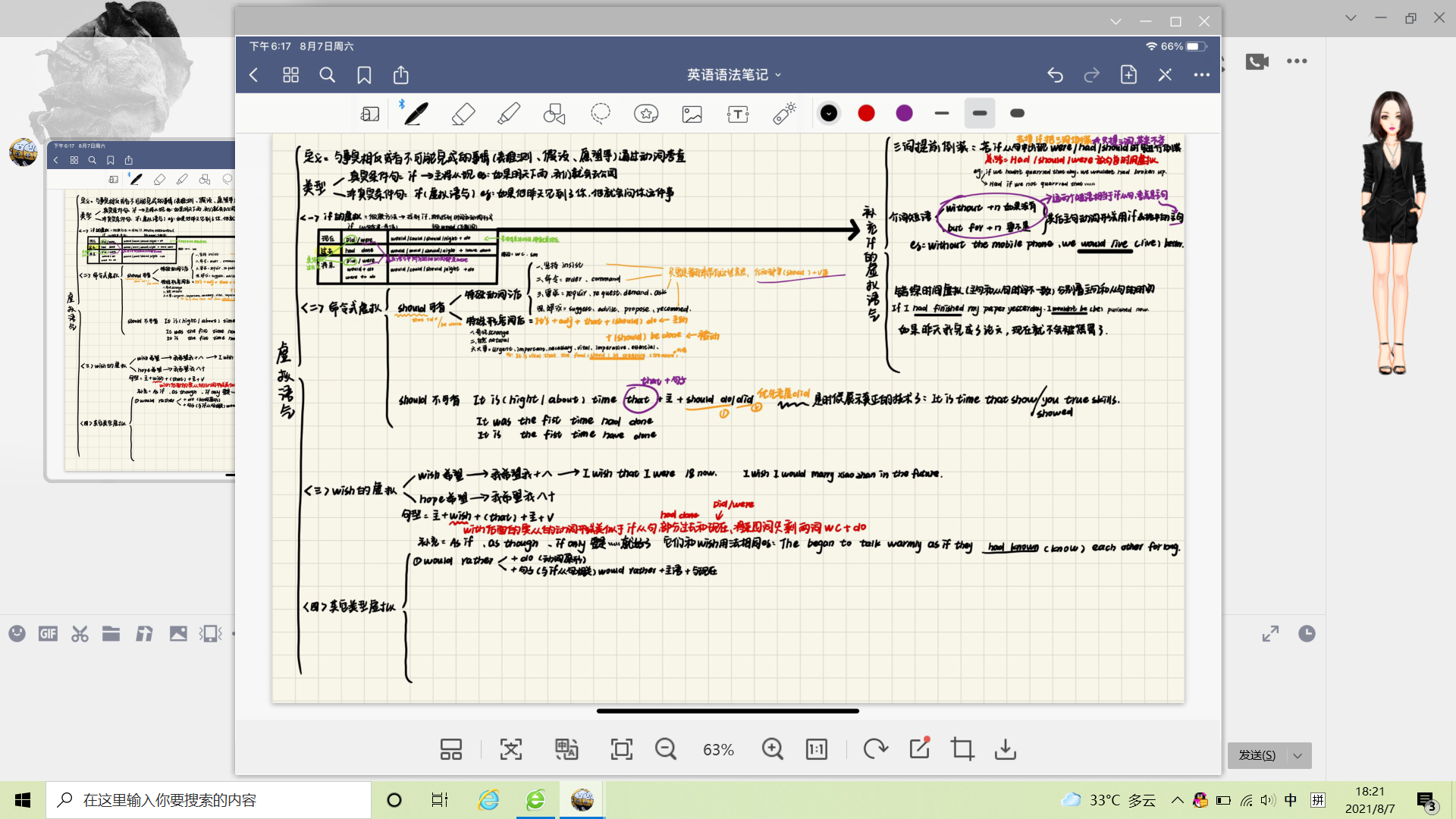Click the undo arrow in header

coord(1055,75)
